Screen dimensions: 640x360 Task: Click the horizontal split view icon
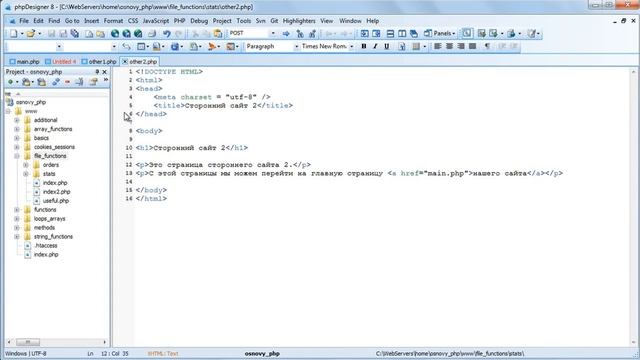[x=390, y=33]
